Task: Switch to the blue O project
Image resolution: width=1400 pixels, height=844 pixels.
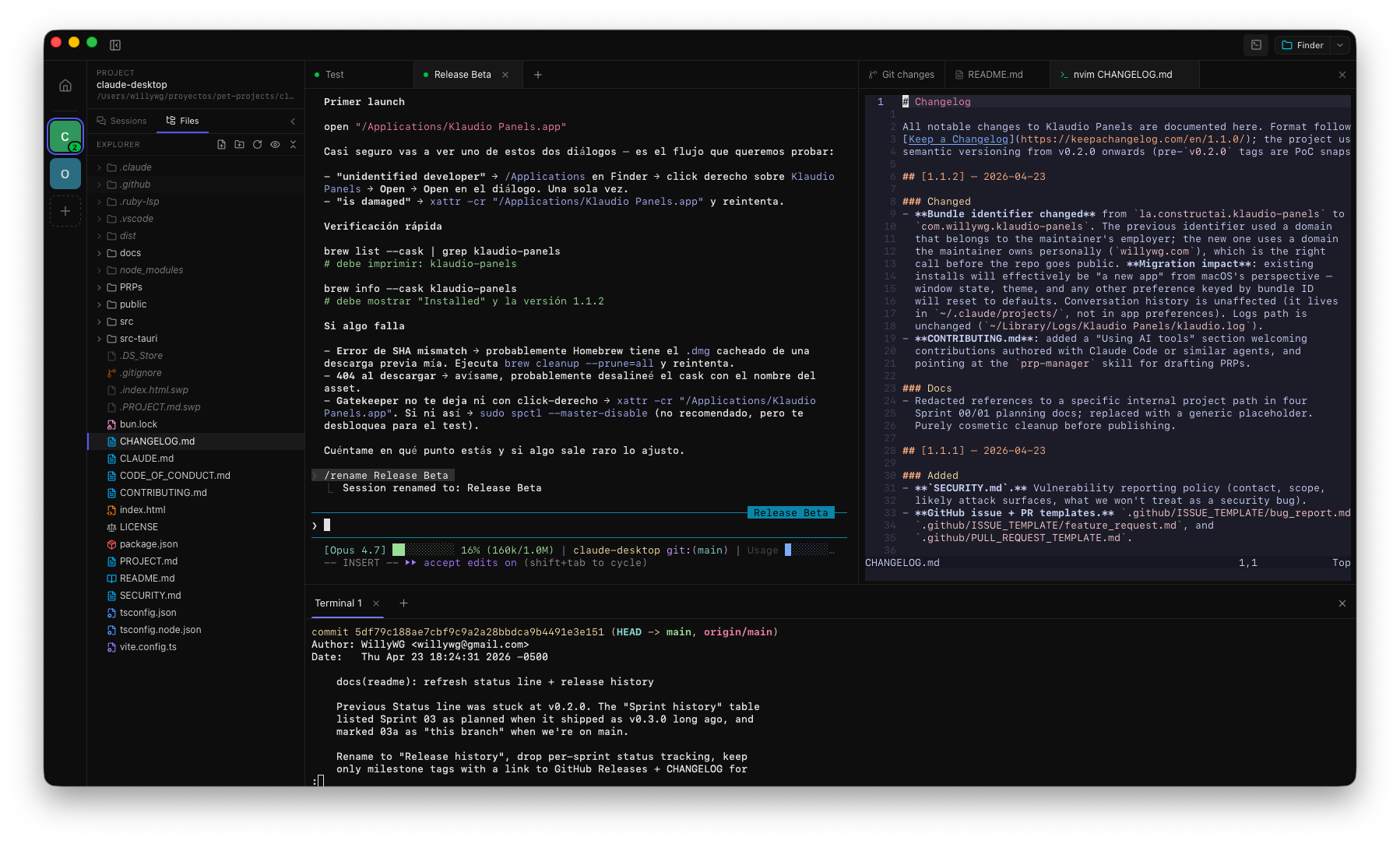Action: click(65, 174)
